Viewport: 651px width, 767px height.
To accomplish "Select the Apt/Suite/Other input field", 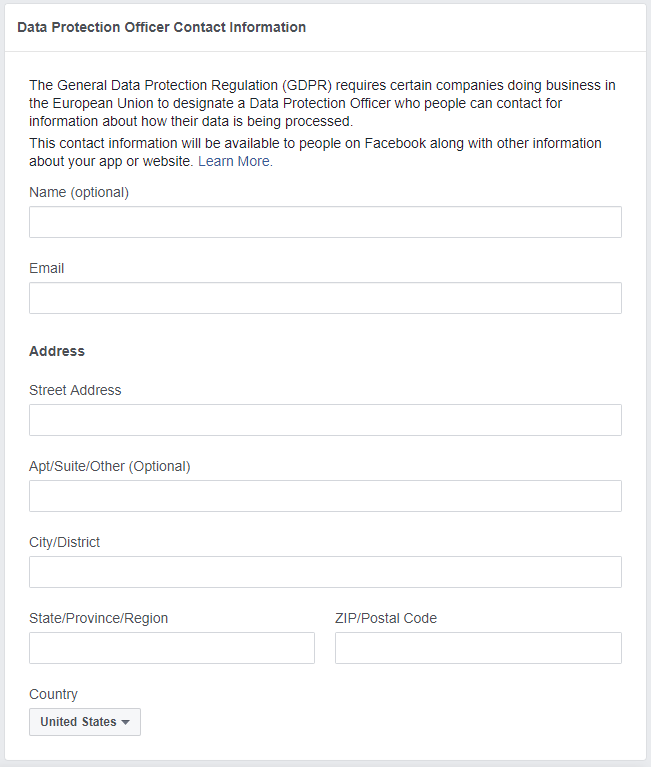I will 325,496.
